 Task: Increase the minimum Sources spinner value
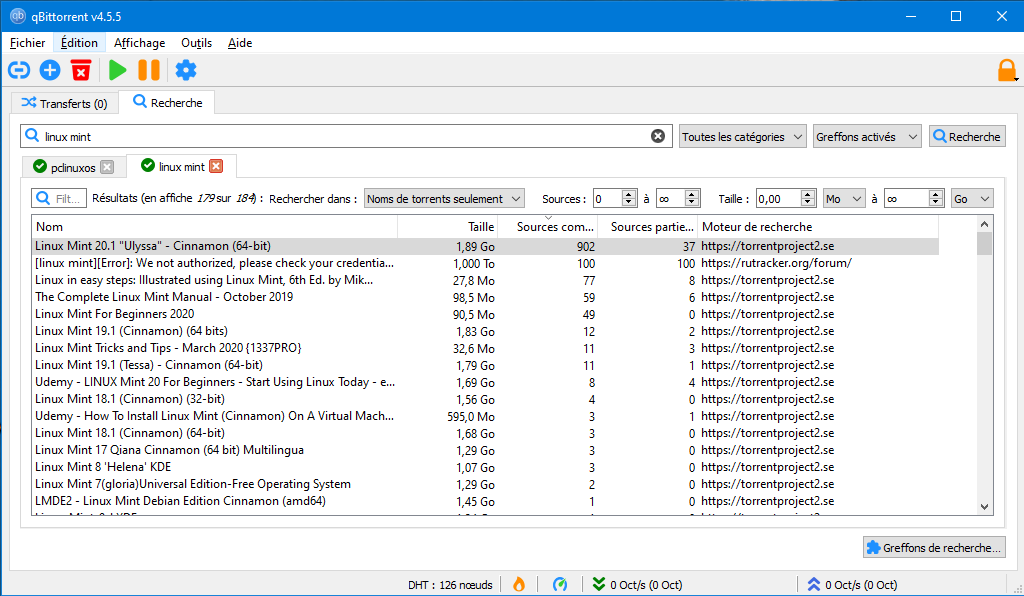click(x=629, y=195)
